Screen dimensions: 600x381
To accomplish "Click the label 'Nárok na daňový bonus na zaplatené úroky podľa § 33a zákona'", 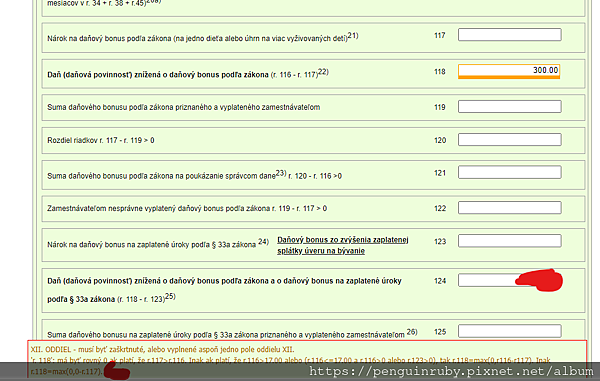I will click(152, 245).
